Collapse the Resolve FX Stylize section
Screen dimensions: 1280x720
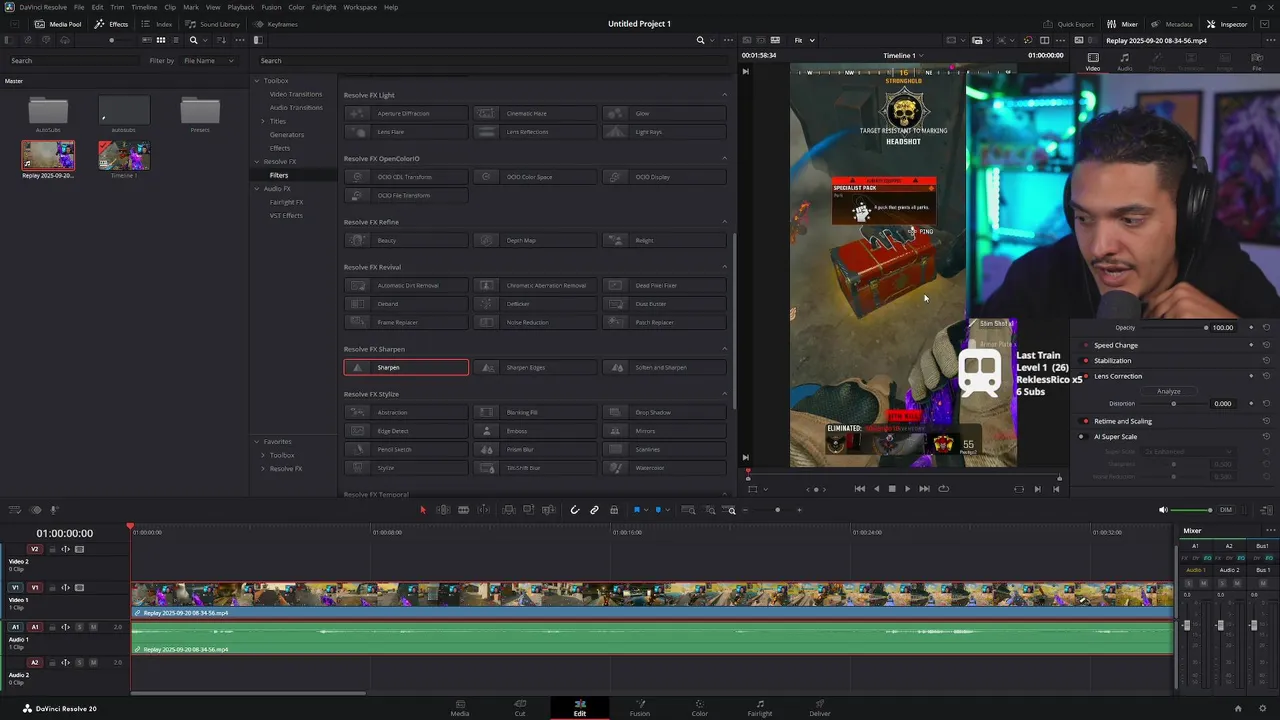(725, 394)
